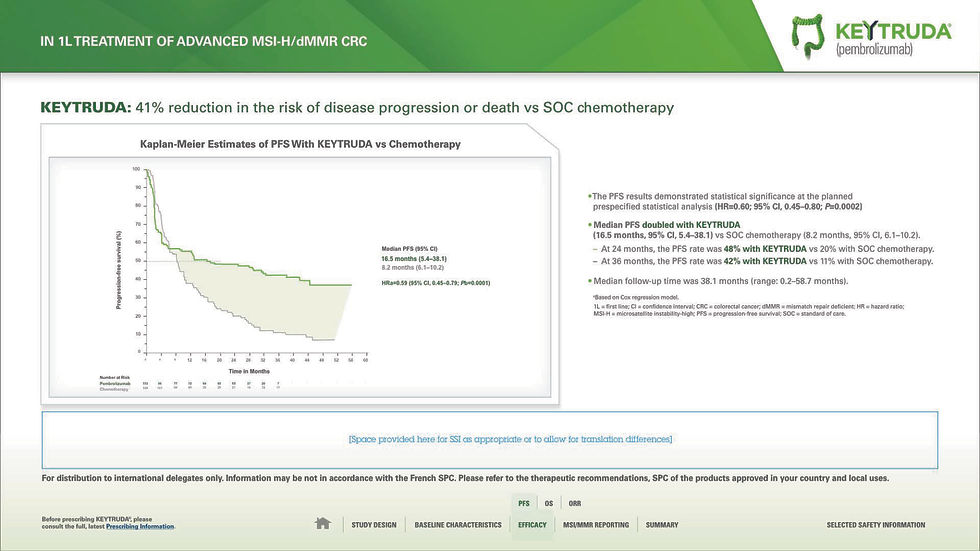Click the HR=0.59 chart annotation

pos(436,283)
